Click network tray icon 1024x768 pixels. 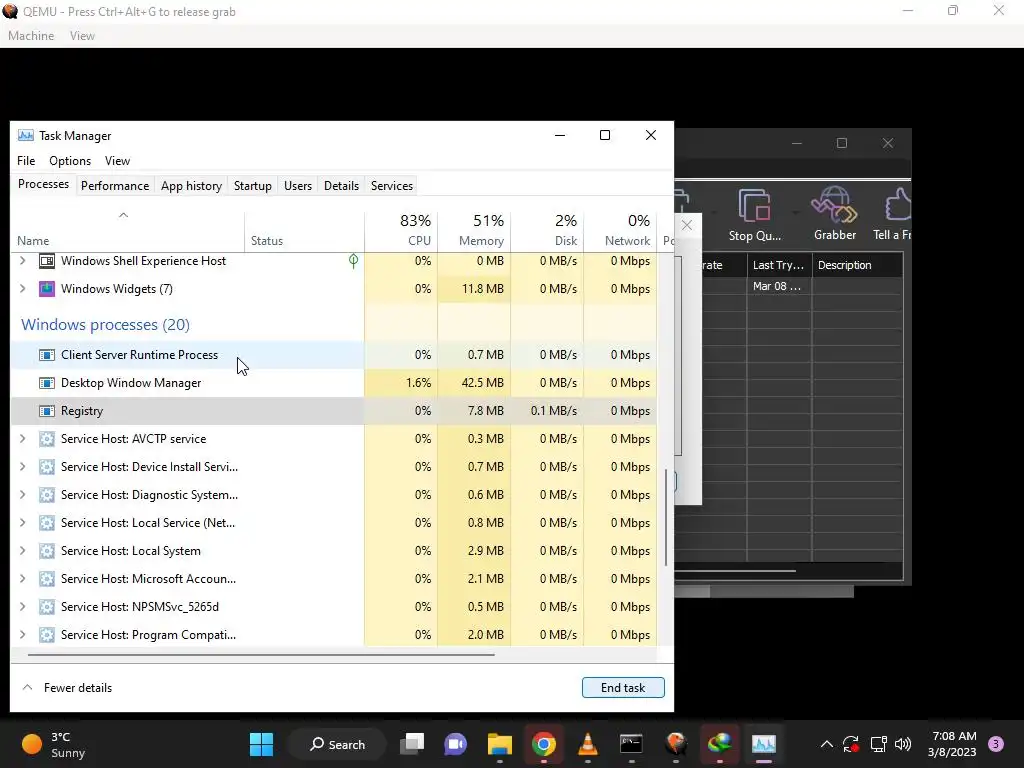click(x=878, y=744)
